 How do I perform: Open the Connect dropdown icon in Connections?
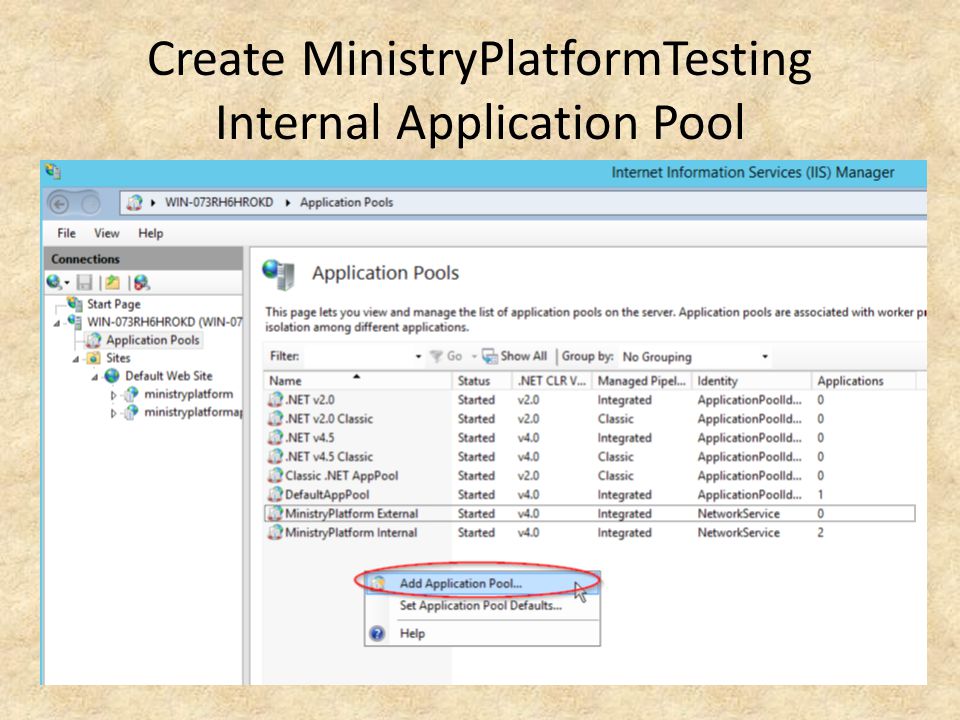[x=58, y=282]
